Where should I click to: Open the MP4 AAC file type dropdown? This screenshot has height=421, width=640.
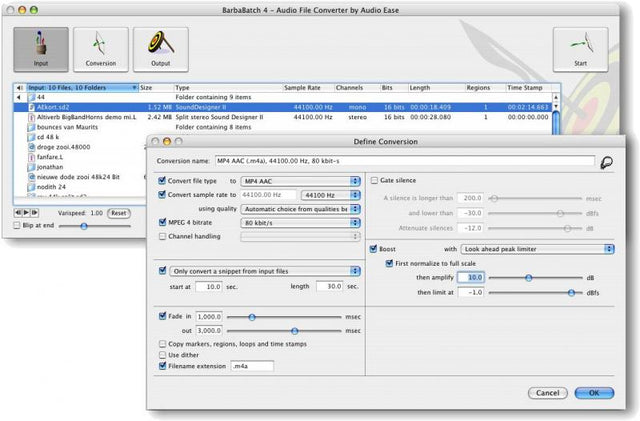coord(302,181)
